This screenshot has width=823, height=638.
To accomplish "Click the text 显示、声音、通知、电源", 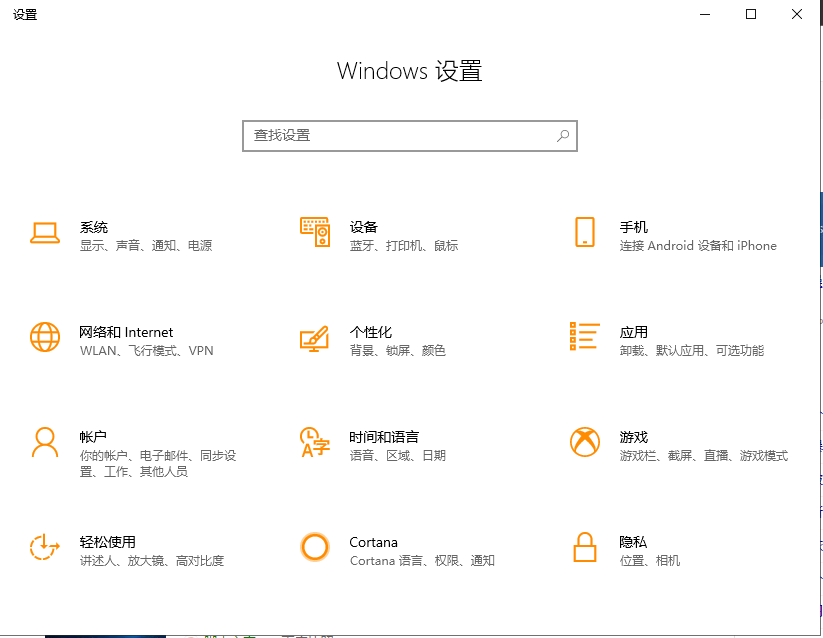I will pos(146,246).
